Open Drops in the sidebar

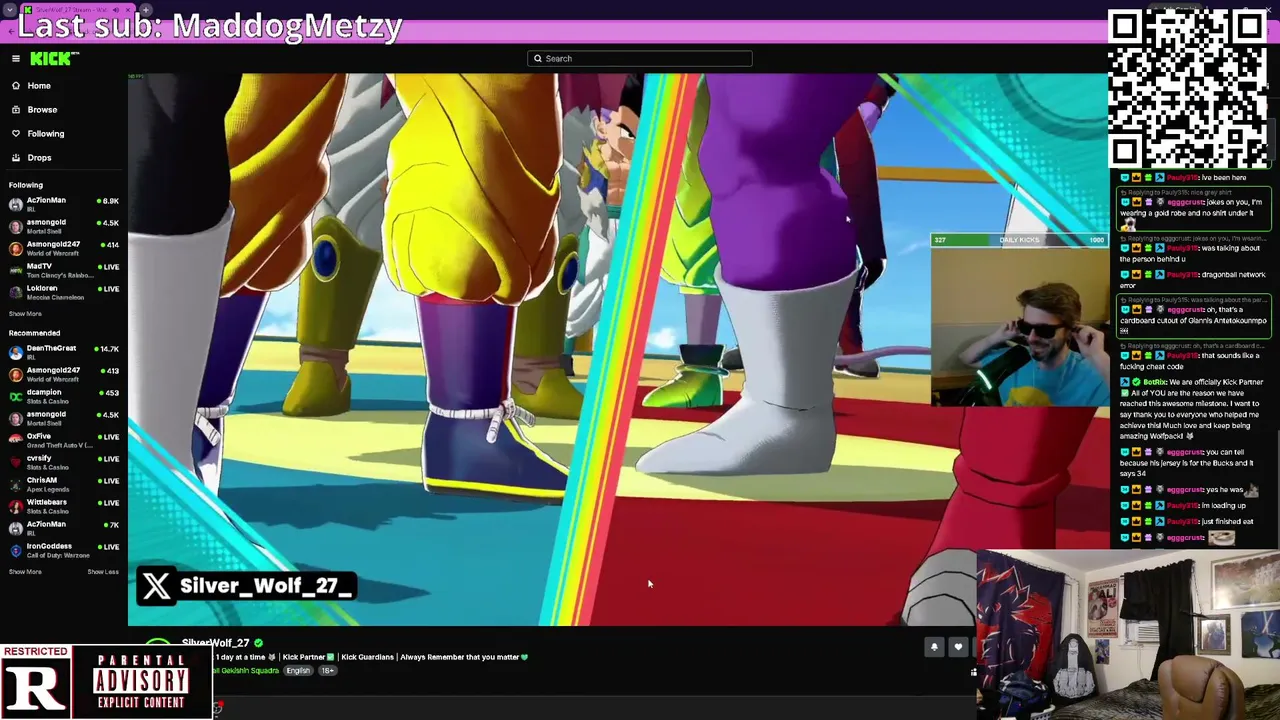coord(39,158)
